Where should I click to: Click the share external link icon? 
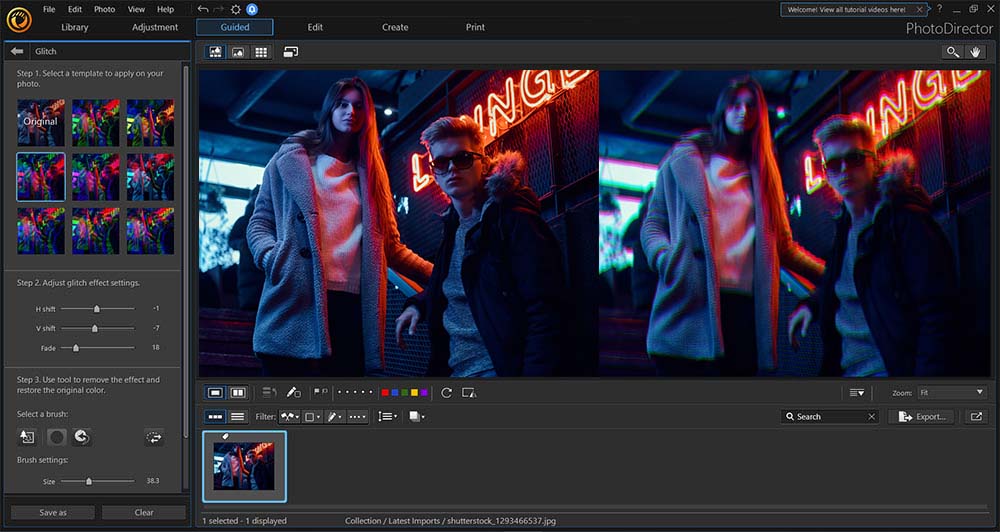pyautogui.click(x=976, y=417)
